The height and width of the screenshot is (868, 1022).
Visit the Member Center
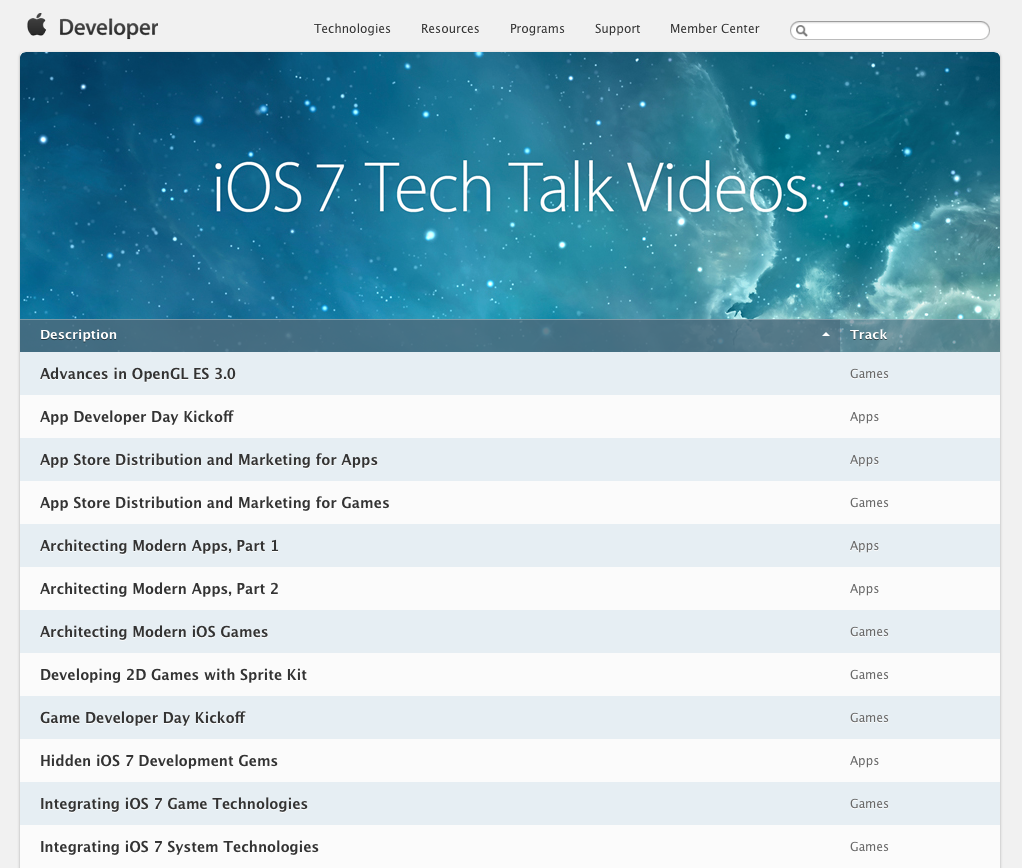tap(714, 29)
